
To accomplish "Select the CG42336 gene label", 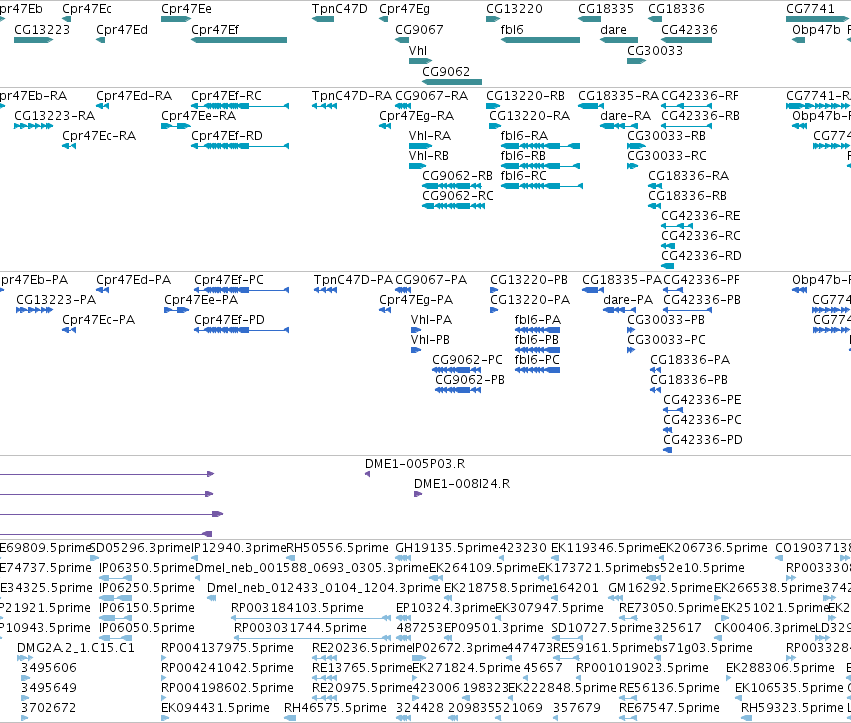I will click(689, 30).
